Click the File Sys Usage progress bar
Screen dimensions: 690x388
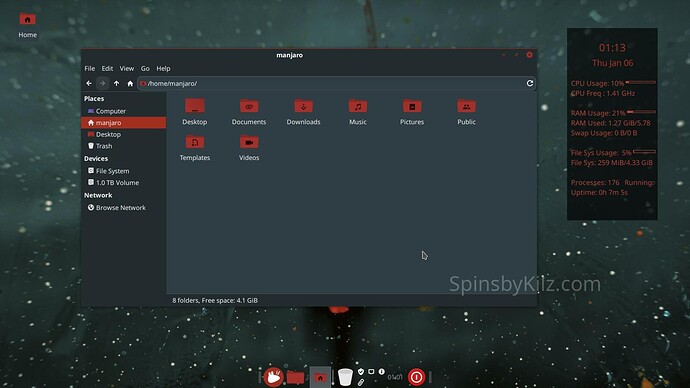[x=644, y=152]
